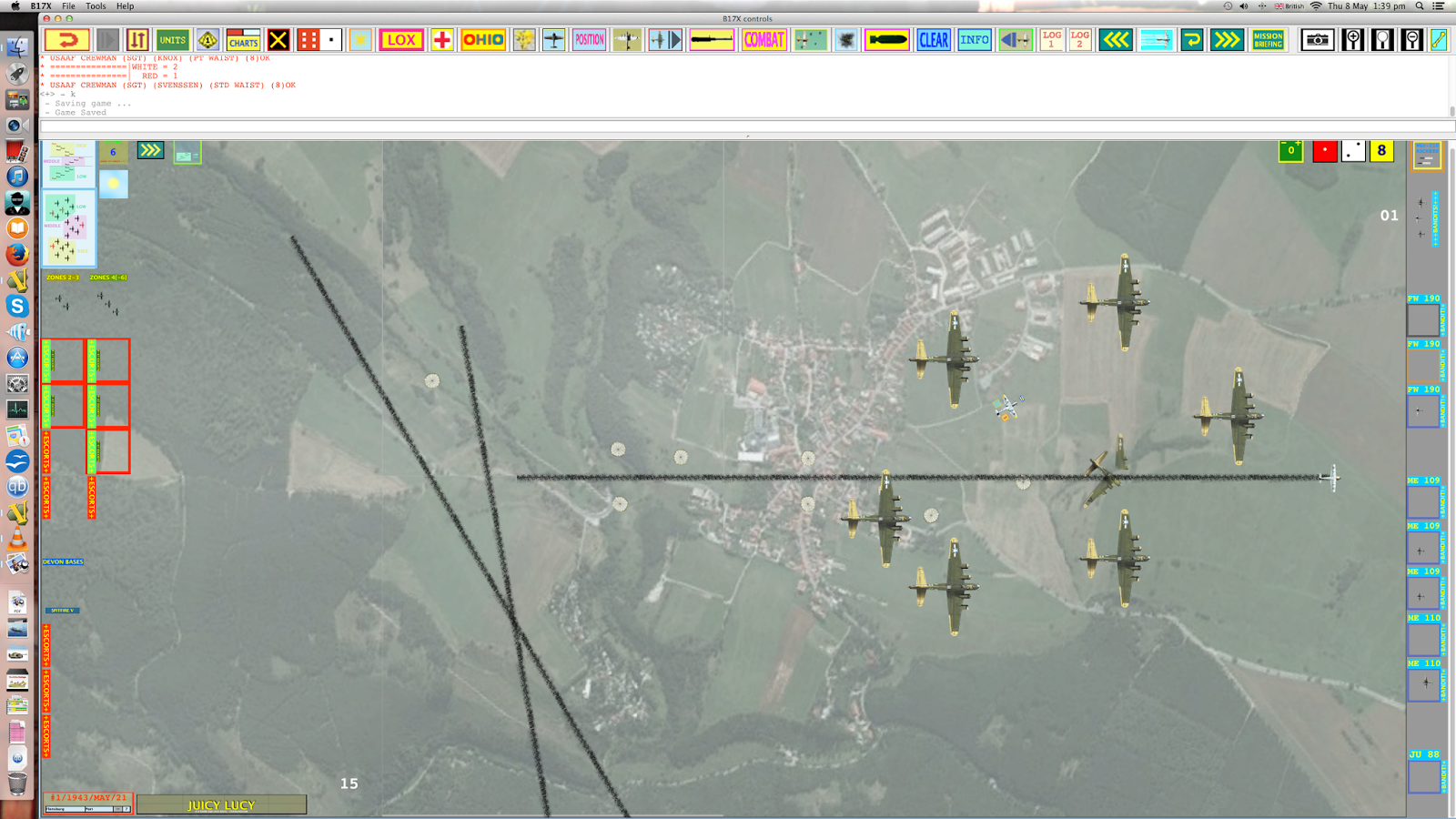The image size is (1456, 819).
Task: Open LOG 2 from the toolbar
Action: pos(1080,40)
